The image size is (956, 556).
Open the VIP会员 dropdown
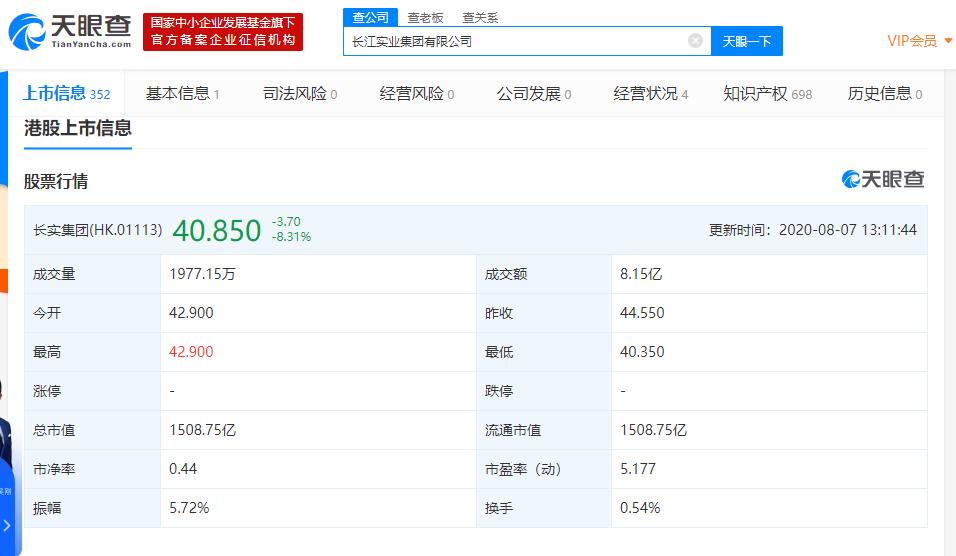[x=919, y=41]
